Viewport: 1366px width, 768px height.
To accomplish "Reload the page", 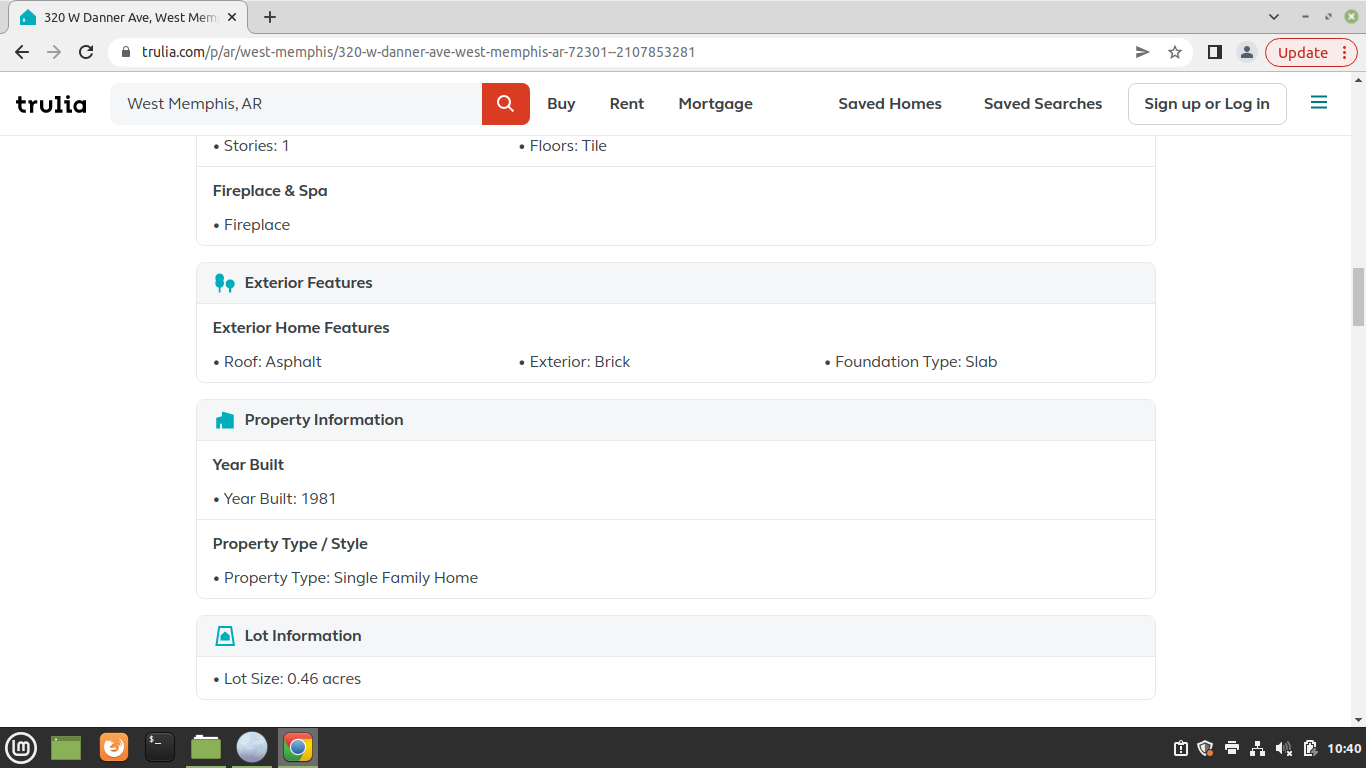I will click(86, 52).
